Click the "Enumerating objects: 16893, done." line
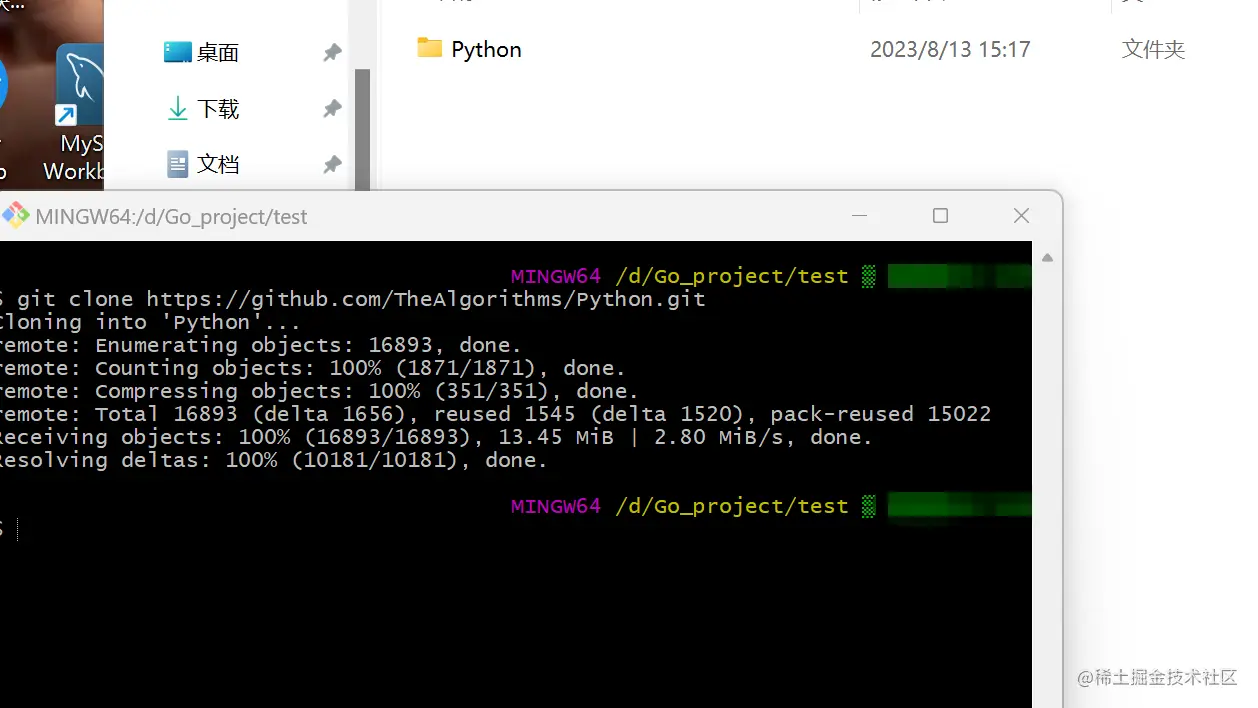This screenshot has width=1258, height=708. (261, 345)
